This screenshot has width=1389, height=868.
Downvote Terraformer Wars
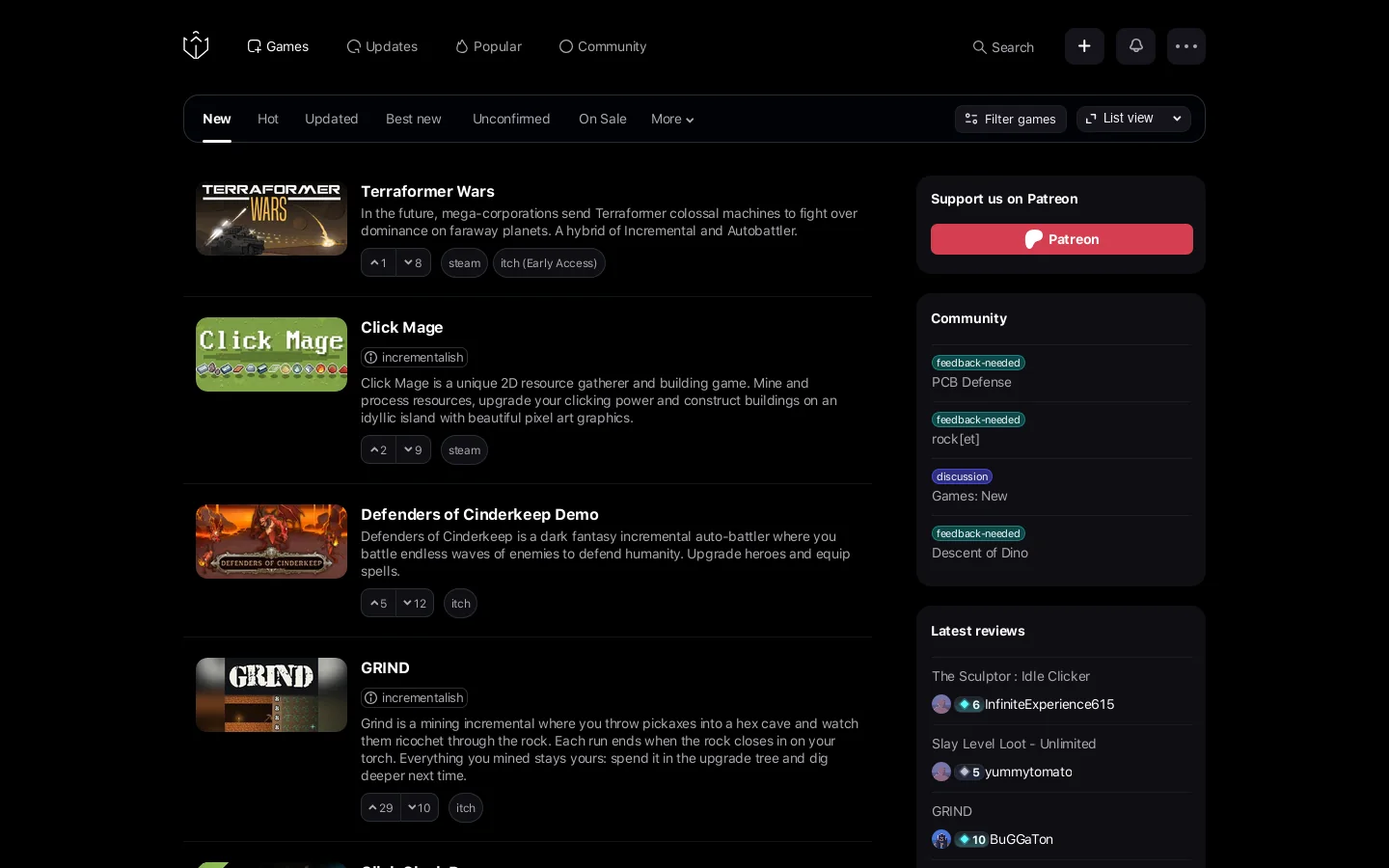(x=413, y=263)
